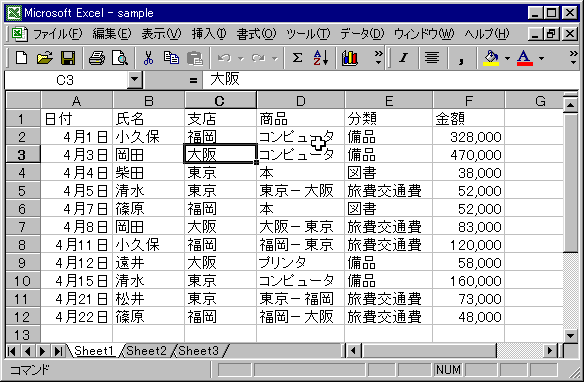Click the Select All corner button
584x382 pixels.
pyautogui.click(x=23, y=101)
